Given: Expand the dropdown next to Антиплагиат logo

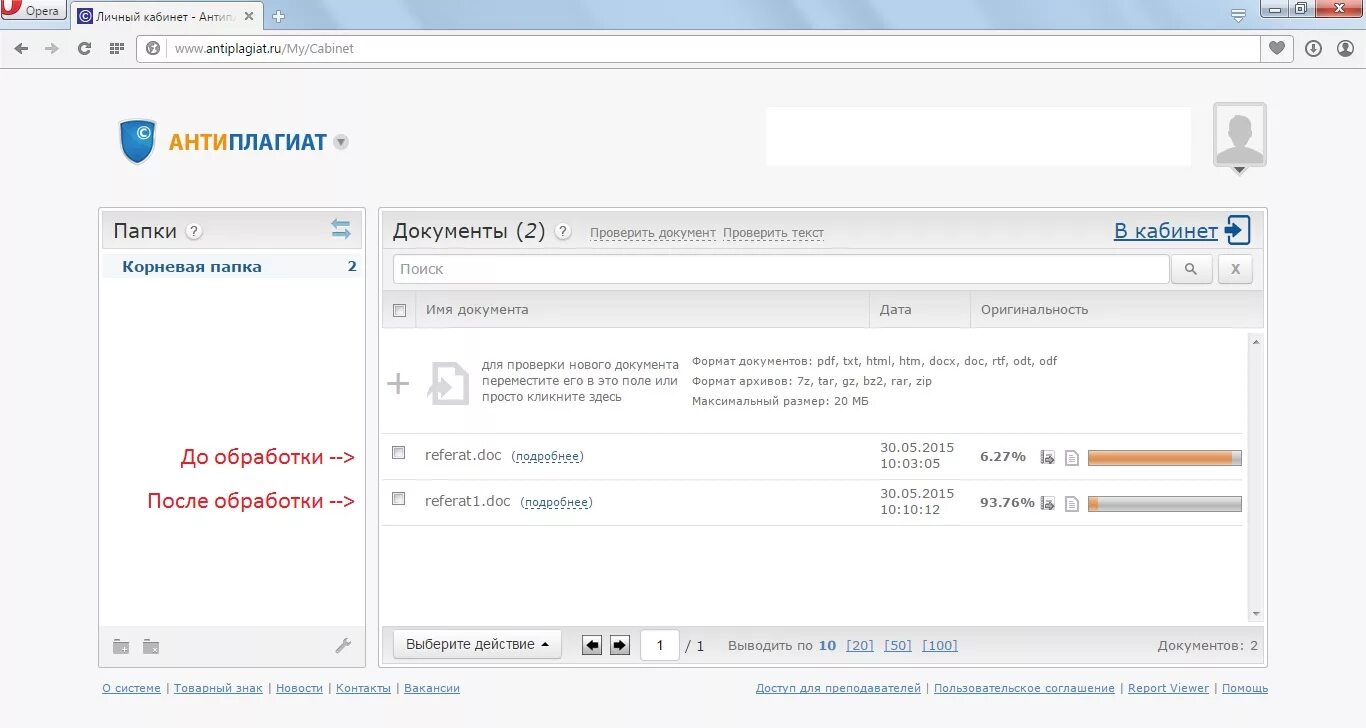Looking at the screenshot, I should (x=341, y=142).
